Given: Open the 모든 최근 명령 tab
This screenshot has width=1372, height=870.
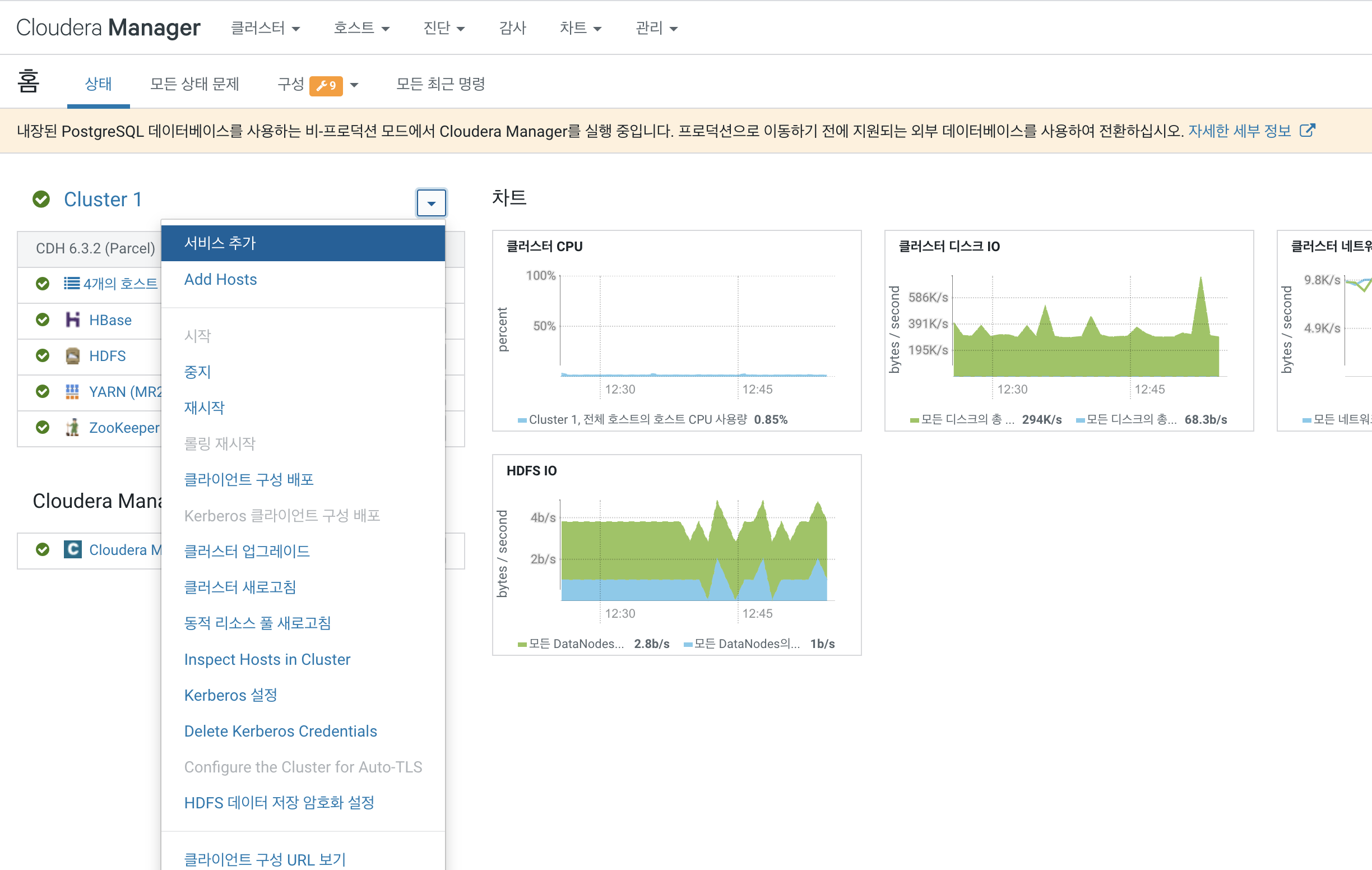Looking at the screenshot, I should tap(441, 84).
